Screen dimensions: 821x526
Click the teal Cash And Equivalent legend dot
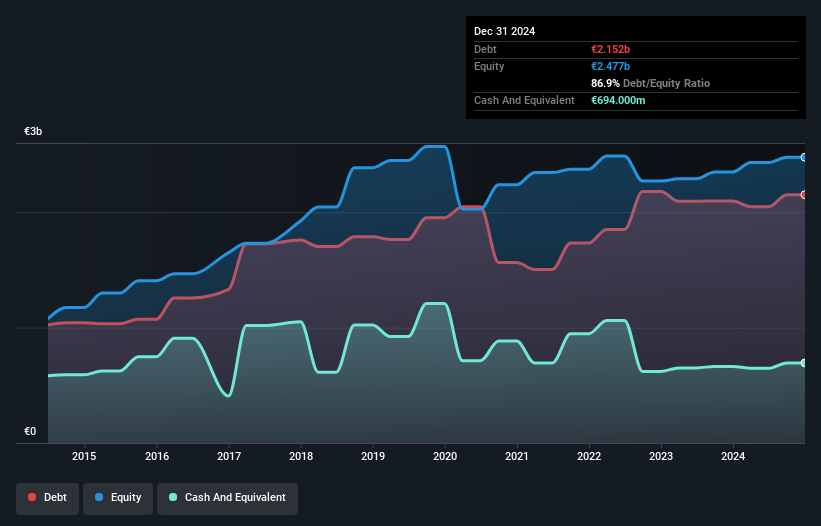click(173, 497)
